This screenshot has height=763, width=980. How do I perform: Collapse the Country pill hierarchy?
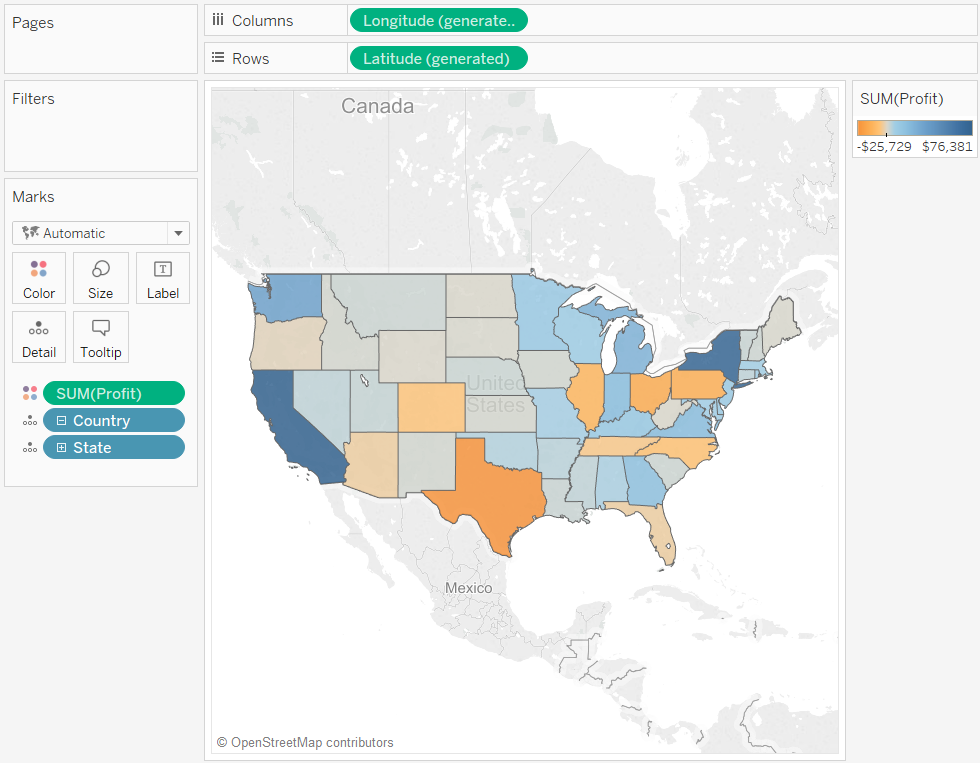click(62, 421)
